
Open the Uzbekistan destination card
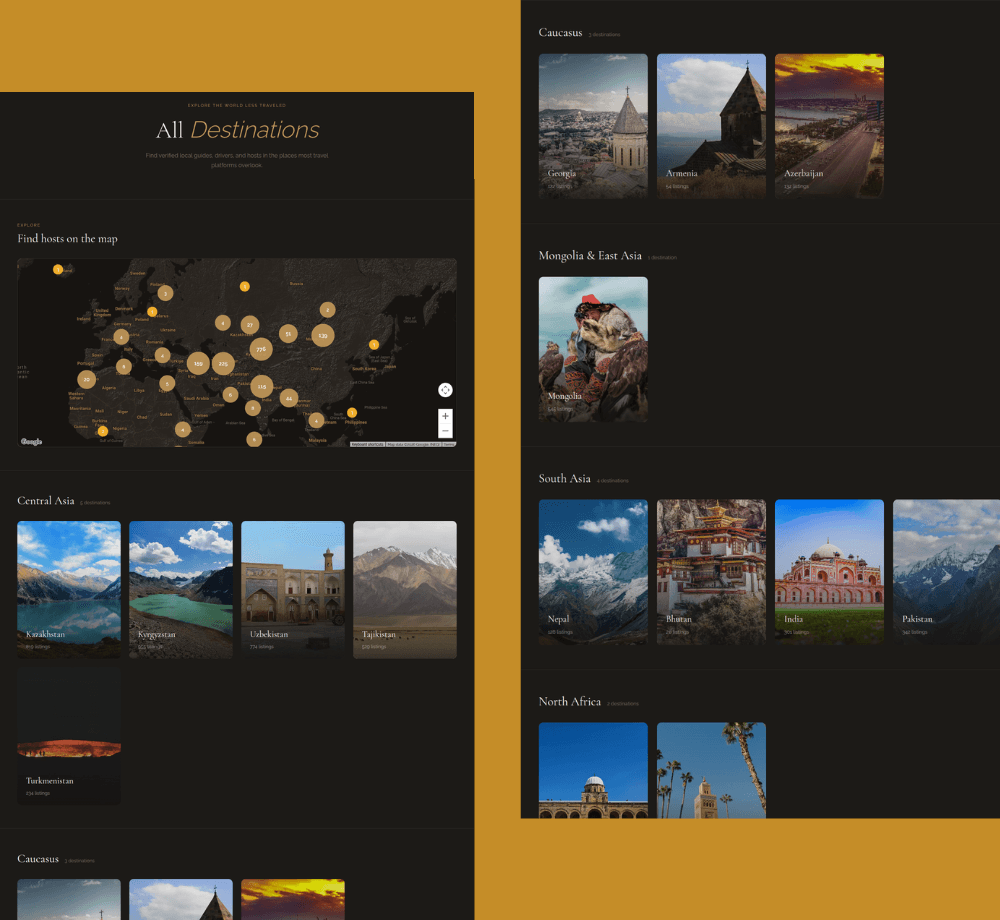pos(293,589)
